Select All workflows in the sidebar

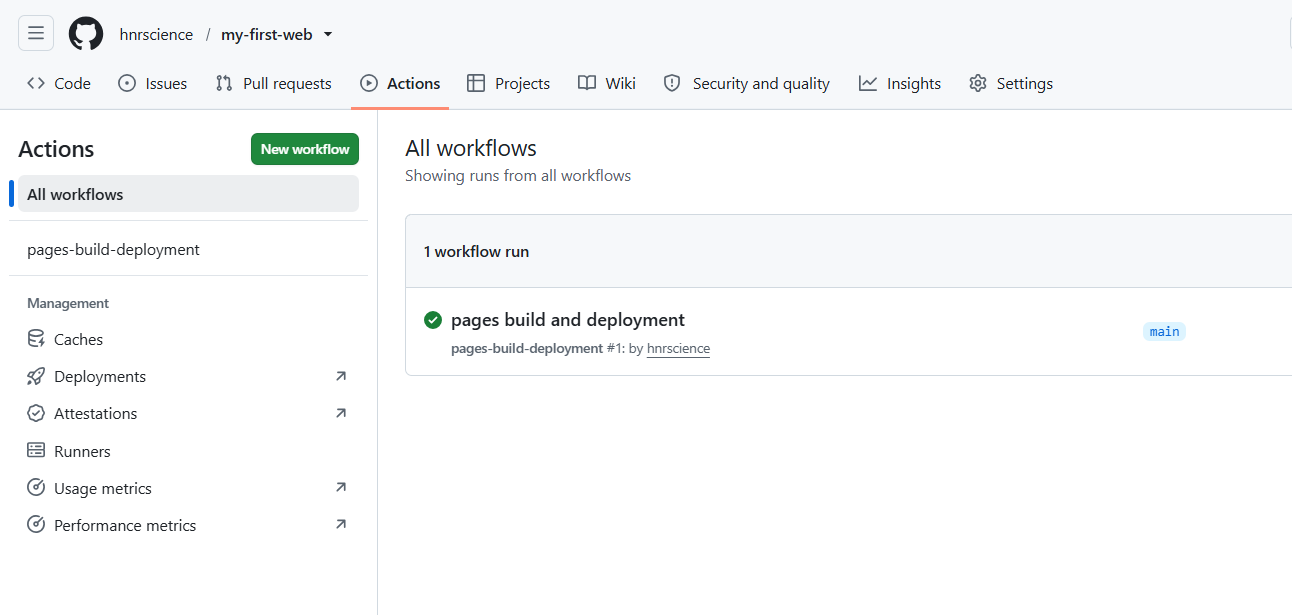point(188,194)
